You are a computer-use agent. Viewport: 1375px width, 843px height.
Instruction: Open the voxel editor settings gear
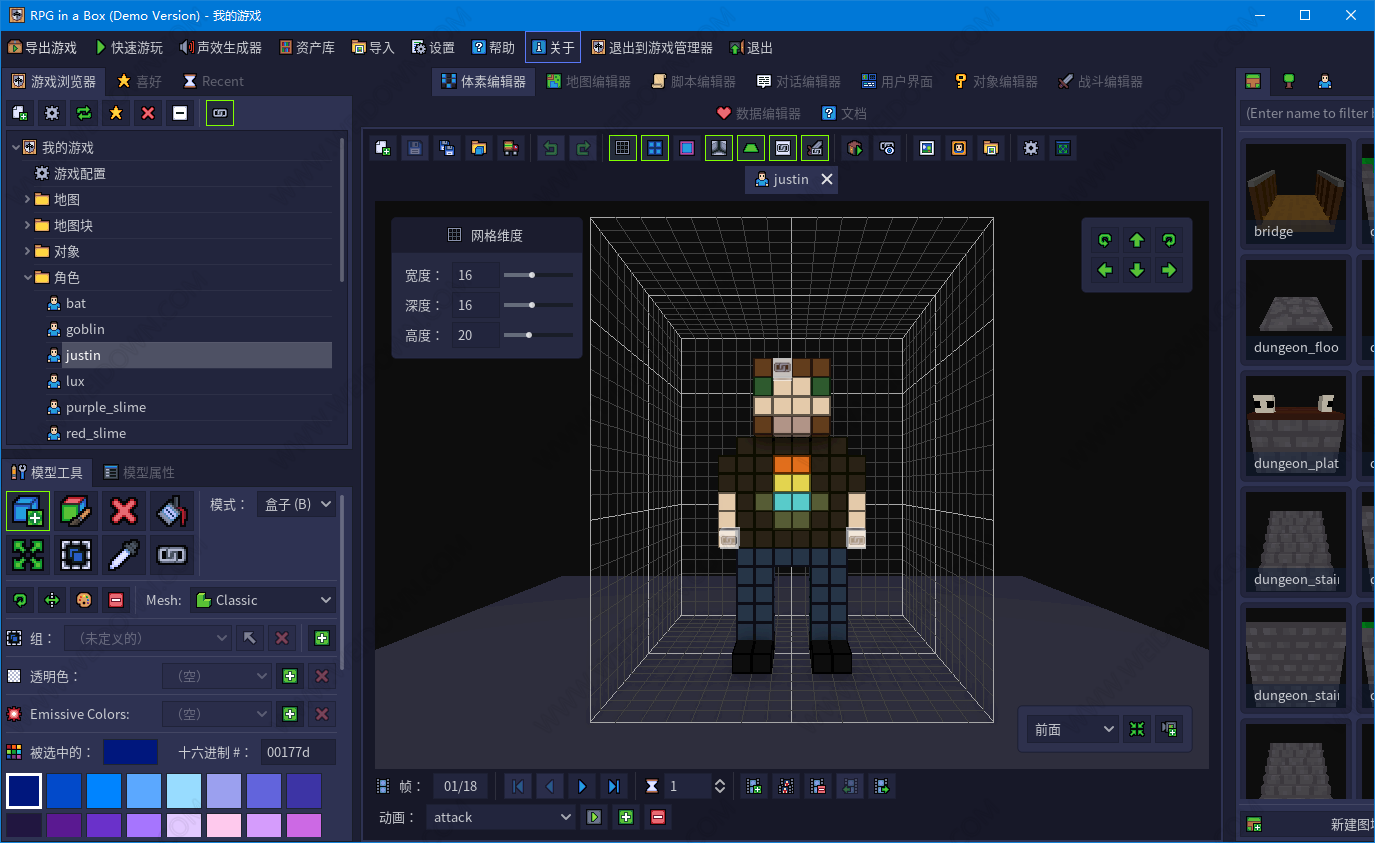(1031, 148)
